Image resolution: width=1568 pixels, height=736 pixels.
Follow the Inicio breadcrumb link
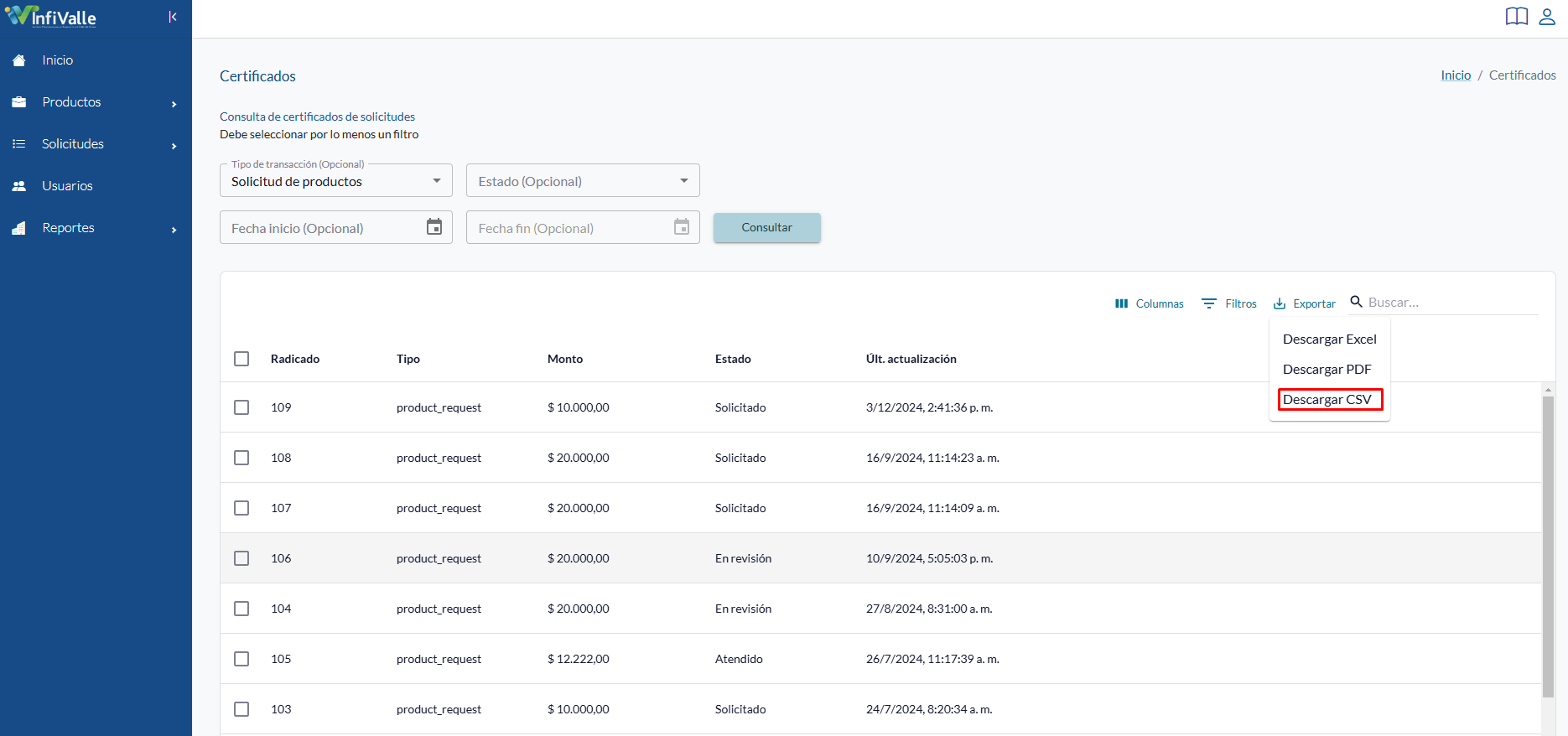tap(1456, 75)
